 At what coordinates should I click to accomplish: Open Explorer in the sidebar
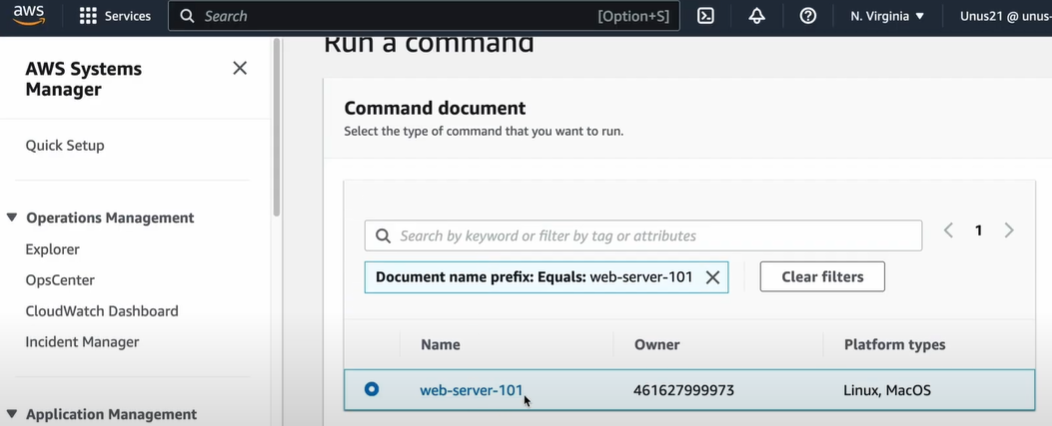(52, 250)
